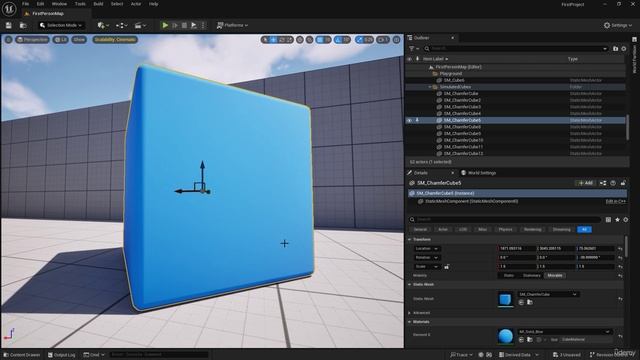640x360 pixels.
Task: Open the Tools menu
Action: [80, 4]
